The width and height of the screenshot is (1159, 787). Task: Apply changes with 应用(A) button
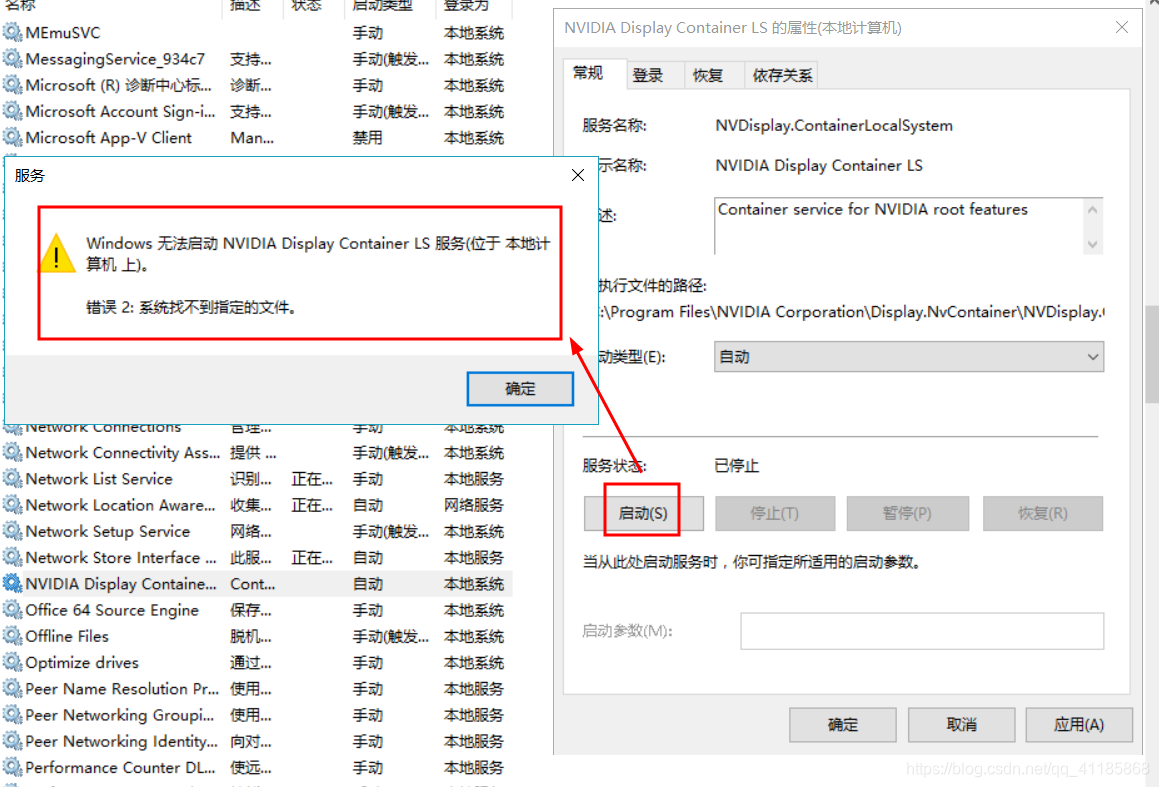[x=1079, y=724]
